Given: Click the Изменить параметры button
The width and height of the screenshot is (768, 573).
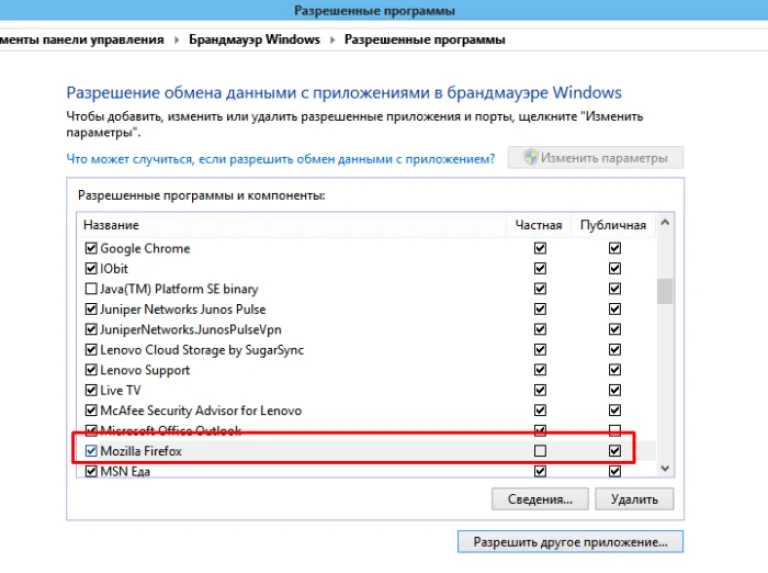Looking at the screenshot, I should tap(596, 158).
